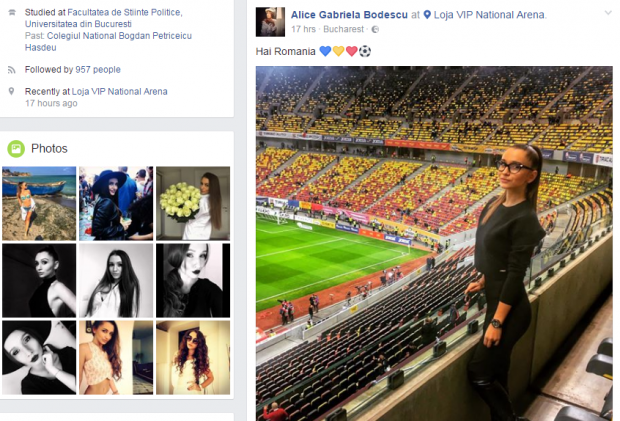
Task: Open Alice Gabriela Bodescu profile picture
Action: pyautogui.click(x=270, y=22)
